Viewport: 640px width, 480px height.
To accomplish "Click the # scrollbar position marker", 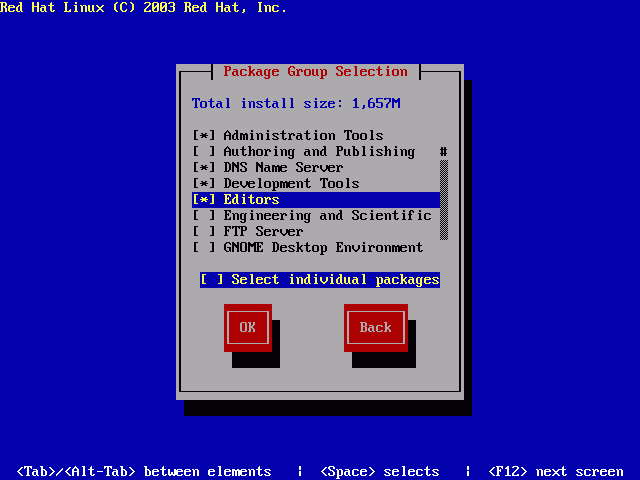I will coord(444,152).
